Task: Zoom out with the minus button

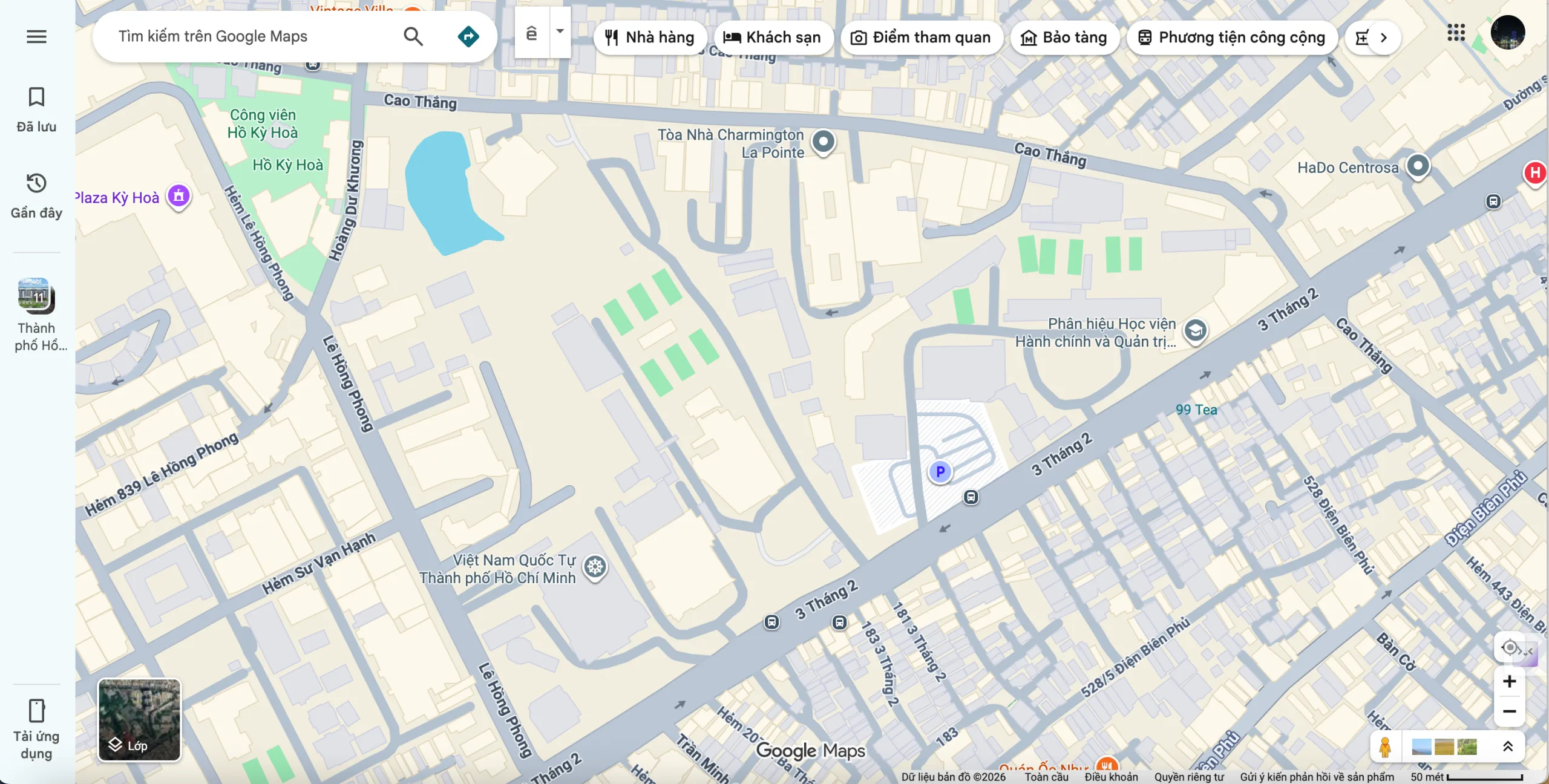Action: click(1509, 711)
